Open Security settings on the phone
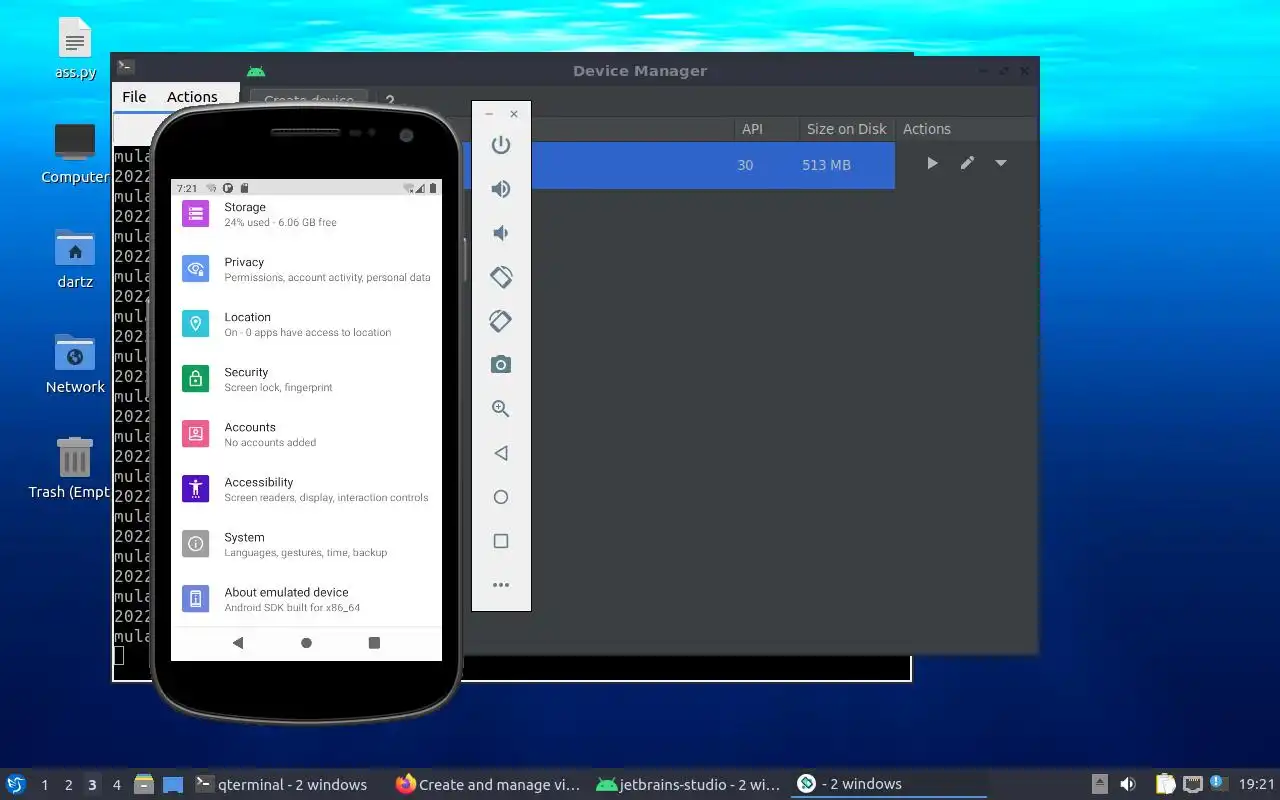The height and width of the screenshot is (800, 1280). [x=306, y=379]
